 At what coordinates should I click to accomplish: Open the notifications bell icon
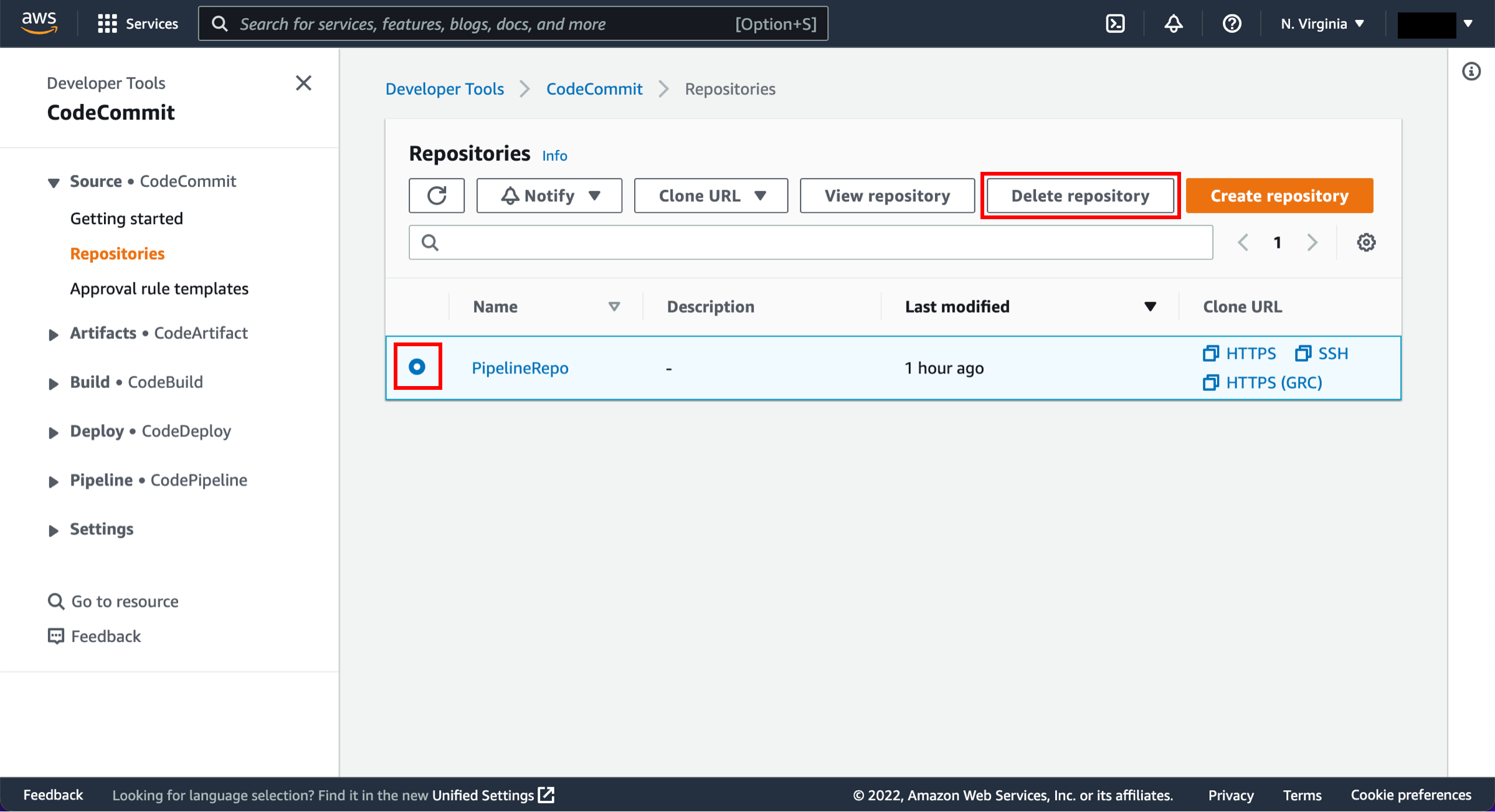(1173, 24)
